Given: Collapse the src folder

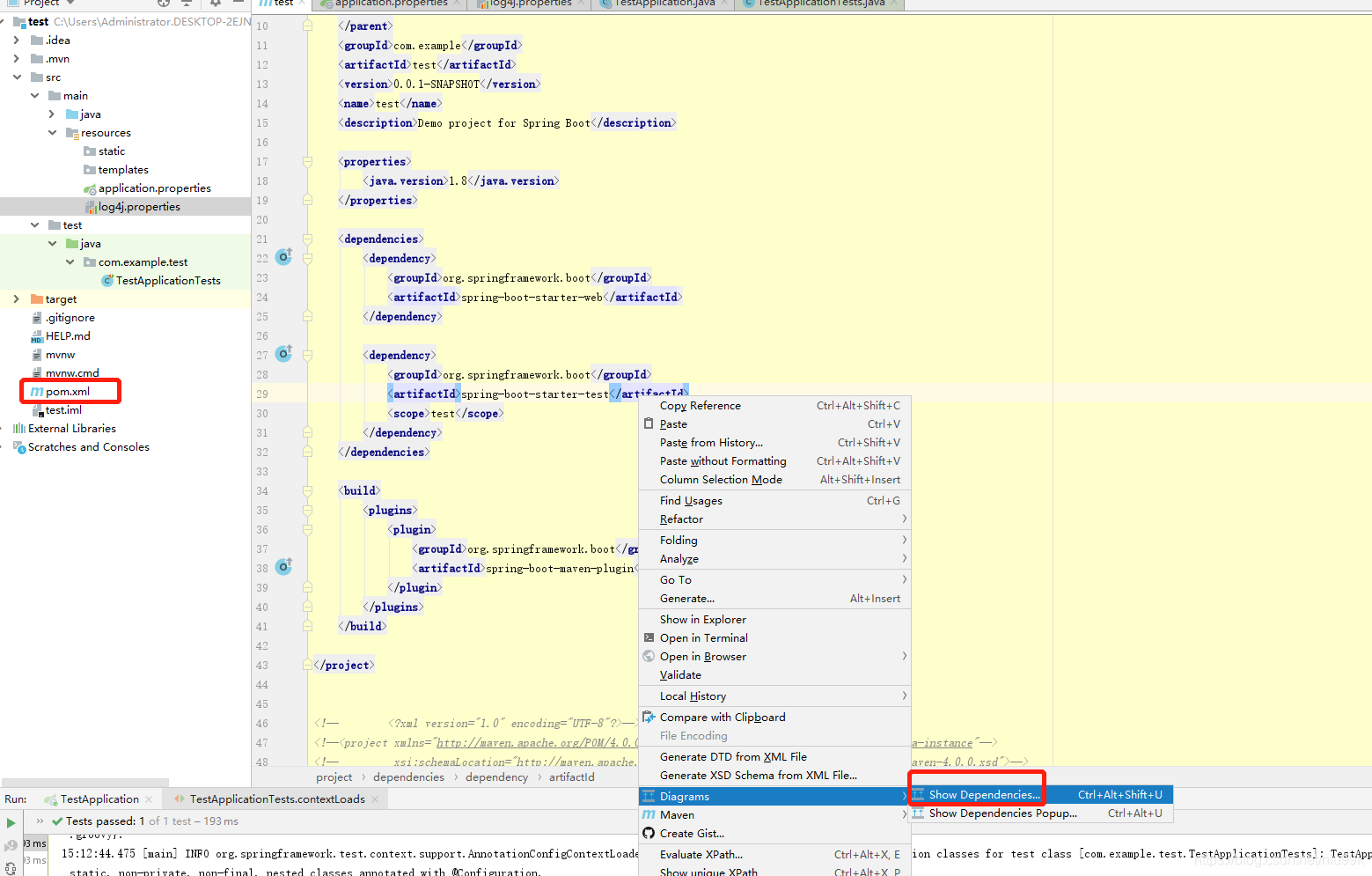Looking at the screenshot, I should (17, 77).
